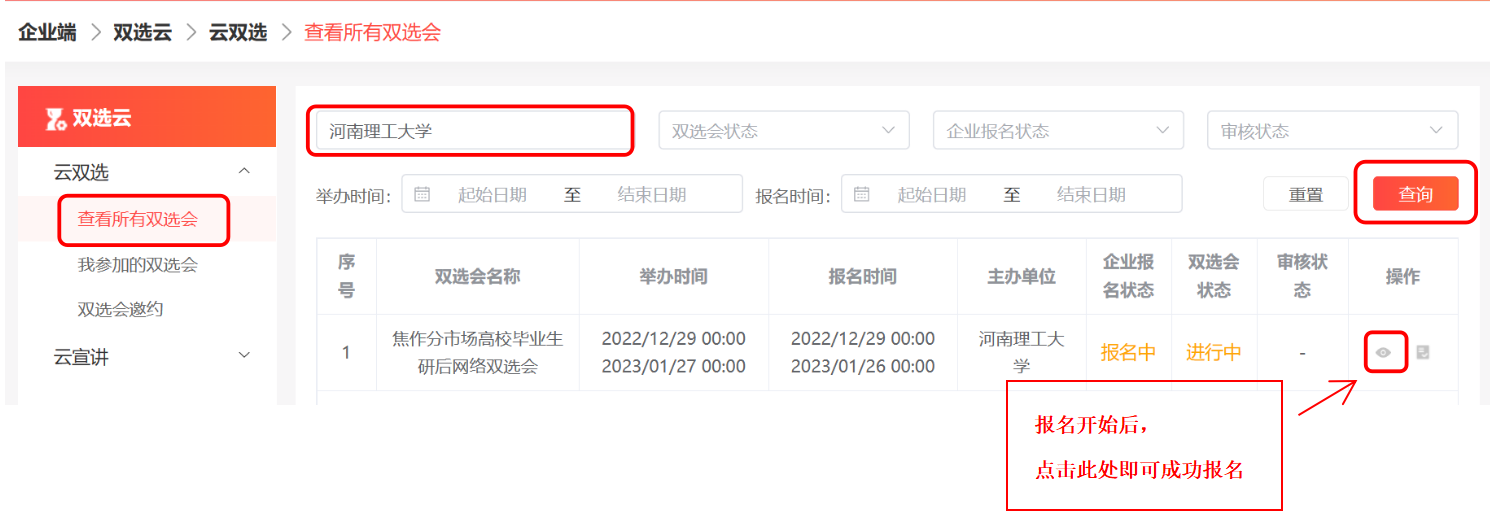Click the search field containing 河南理工大学
Image resolution: width=1490 pixels, height=524 pixels.
pyautogui.click(x=468, y=131)
